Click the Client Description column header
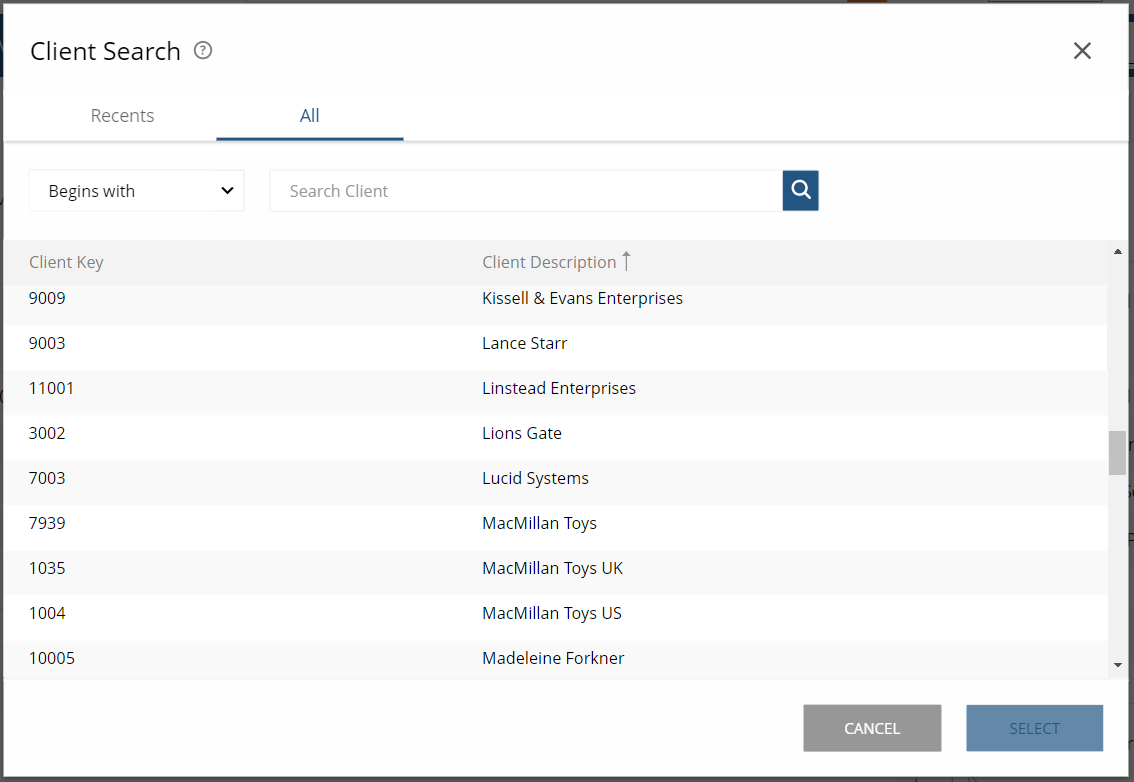 [x=548, y=261]
